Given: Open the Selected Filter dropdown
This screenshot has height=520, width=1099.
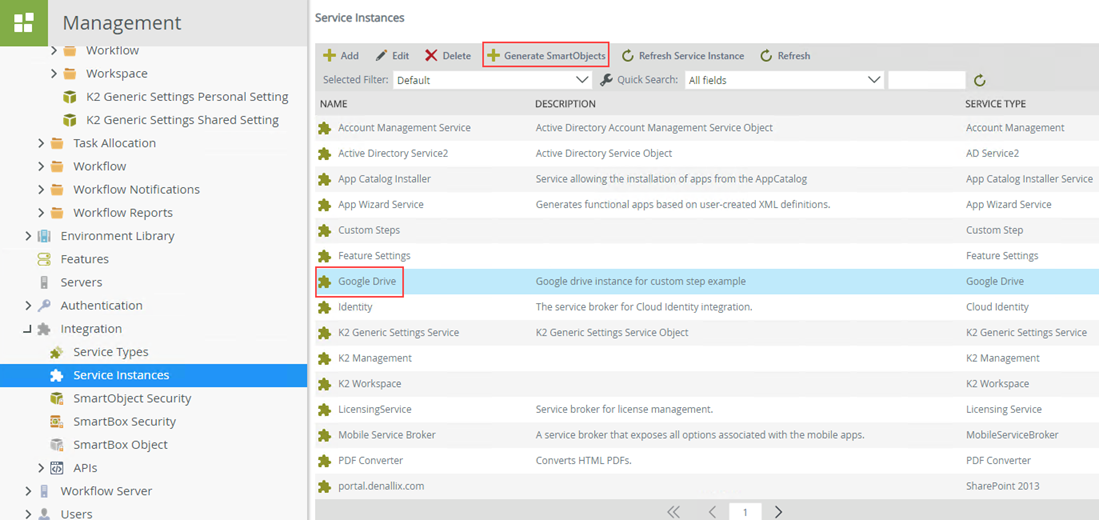Looking at the screenshot, I should tap(492, 80).
